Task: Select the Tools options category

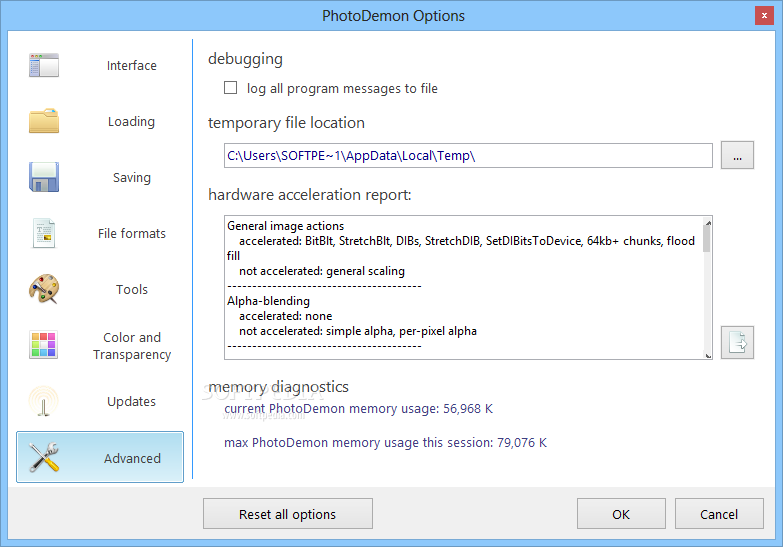Action: point(100,289)
